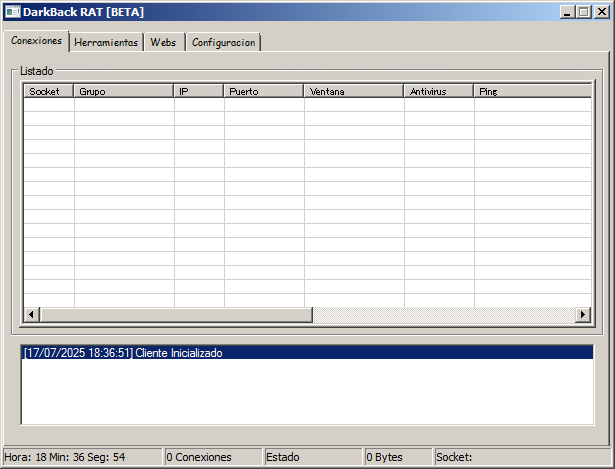Click the Ventana column header
This screenshot has width=615, height=469.
354,91
